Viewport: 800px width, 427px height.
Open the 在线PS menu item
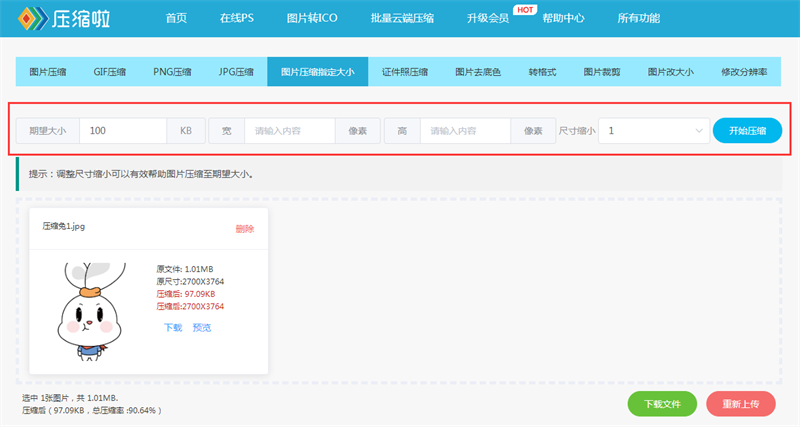coord(237,18)
